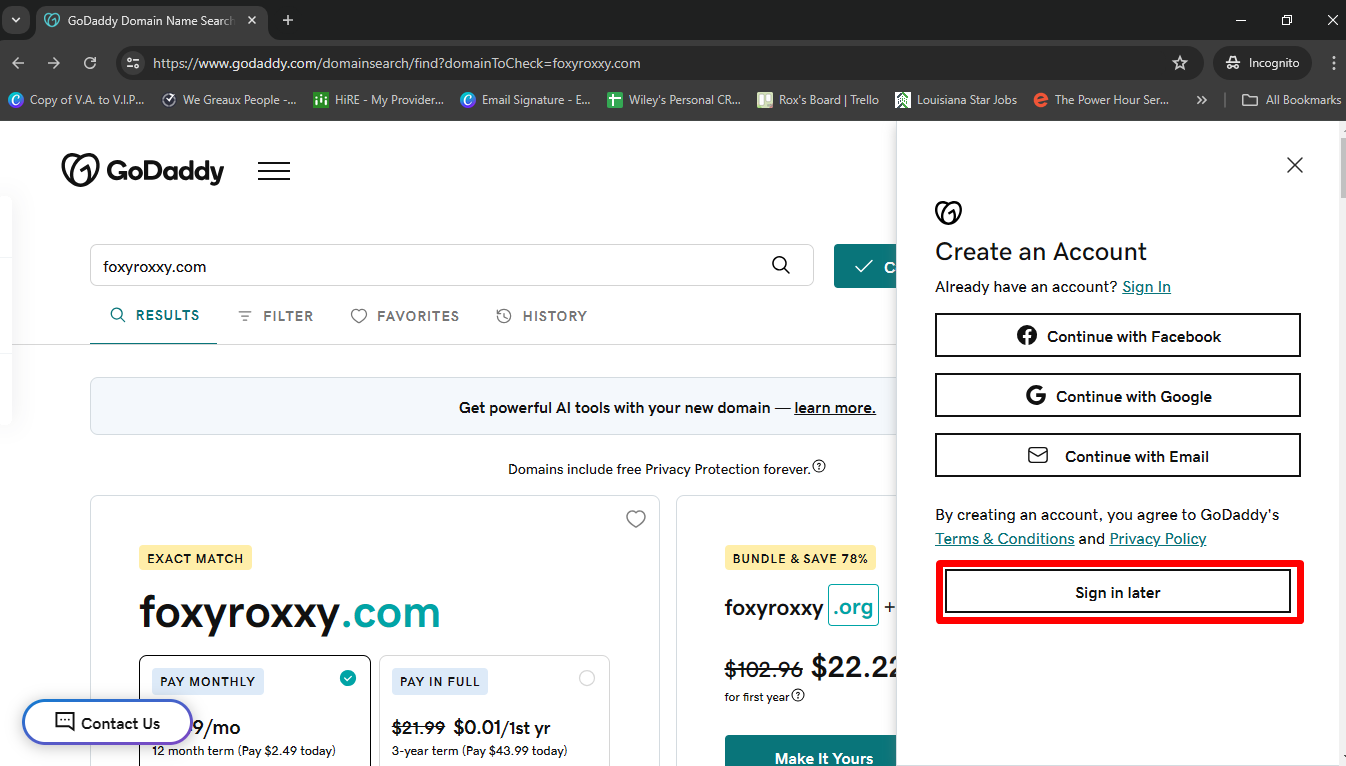Favorite foxyroxxy.com with the heart icon
Screen dimensions: 1346x766
pyautogui.click(x=636, y=519)
